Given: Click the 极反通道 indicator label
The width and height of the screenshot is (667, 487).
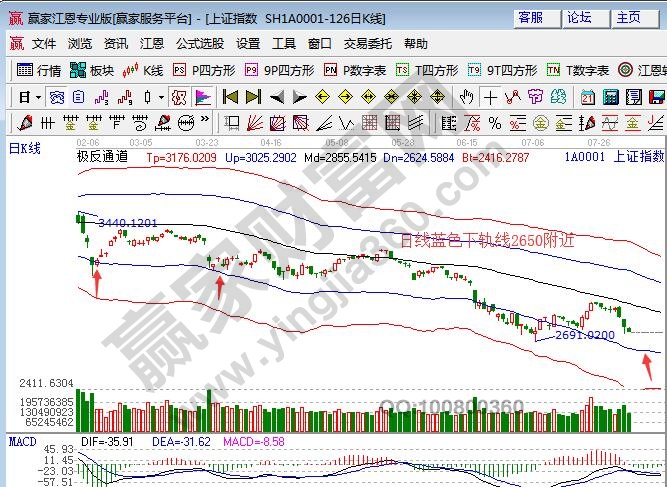Looking at the screenshot, I should (102, 157).
